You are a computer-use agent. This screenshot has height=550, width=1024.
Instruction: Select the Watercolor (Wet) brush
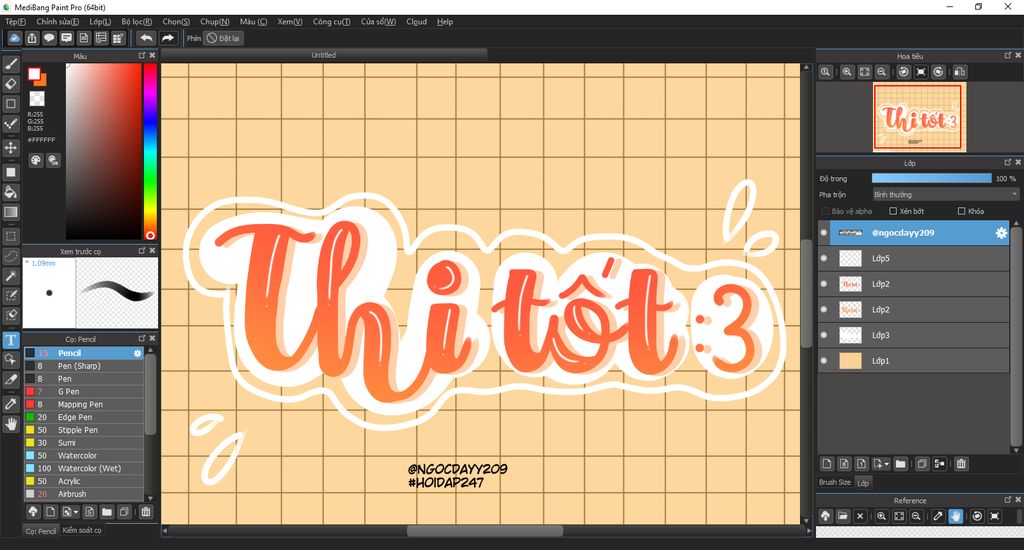tap(84, 468)
